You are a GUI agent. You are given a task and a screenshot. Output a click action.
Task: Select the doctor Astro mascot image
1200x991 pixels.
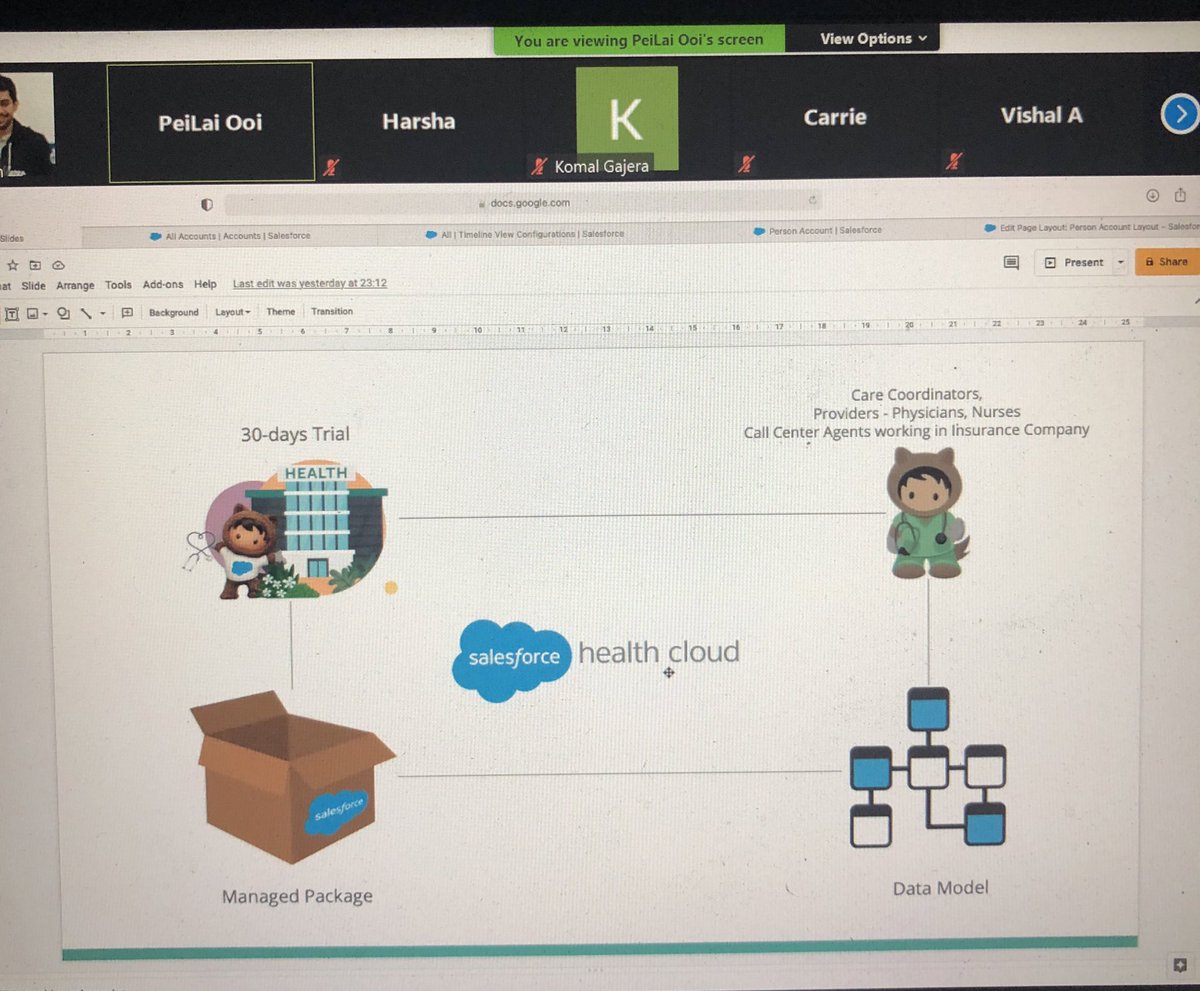928,512
